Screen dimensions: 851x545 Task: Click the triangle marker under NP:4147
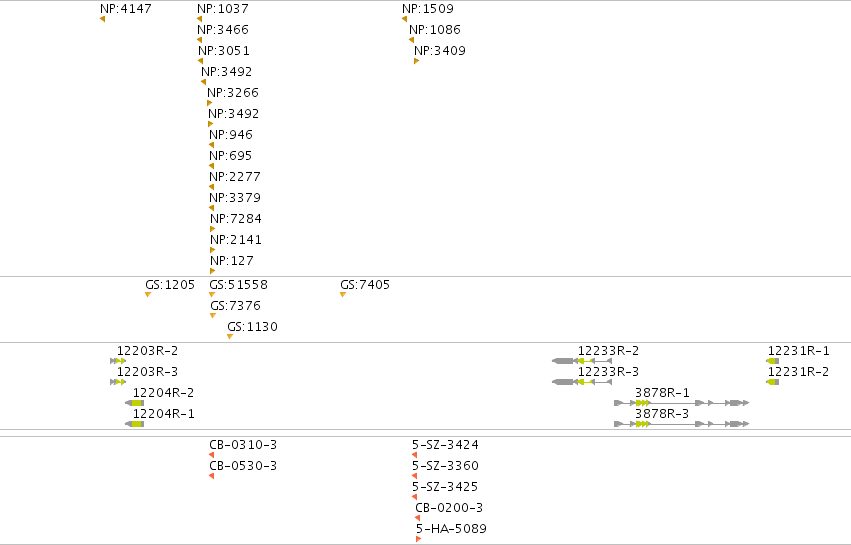[103, 20]
